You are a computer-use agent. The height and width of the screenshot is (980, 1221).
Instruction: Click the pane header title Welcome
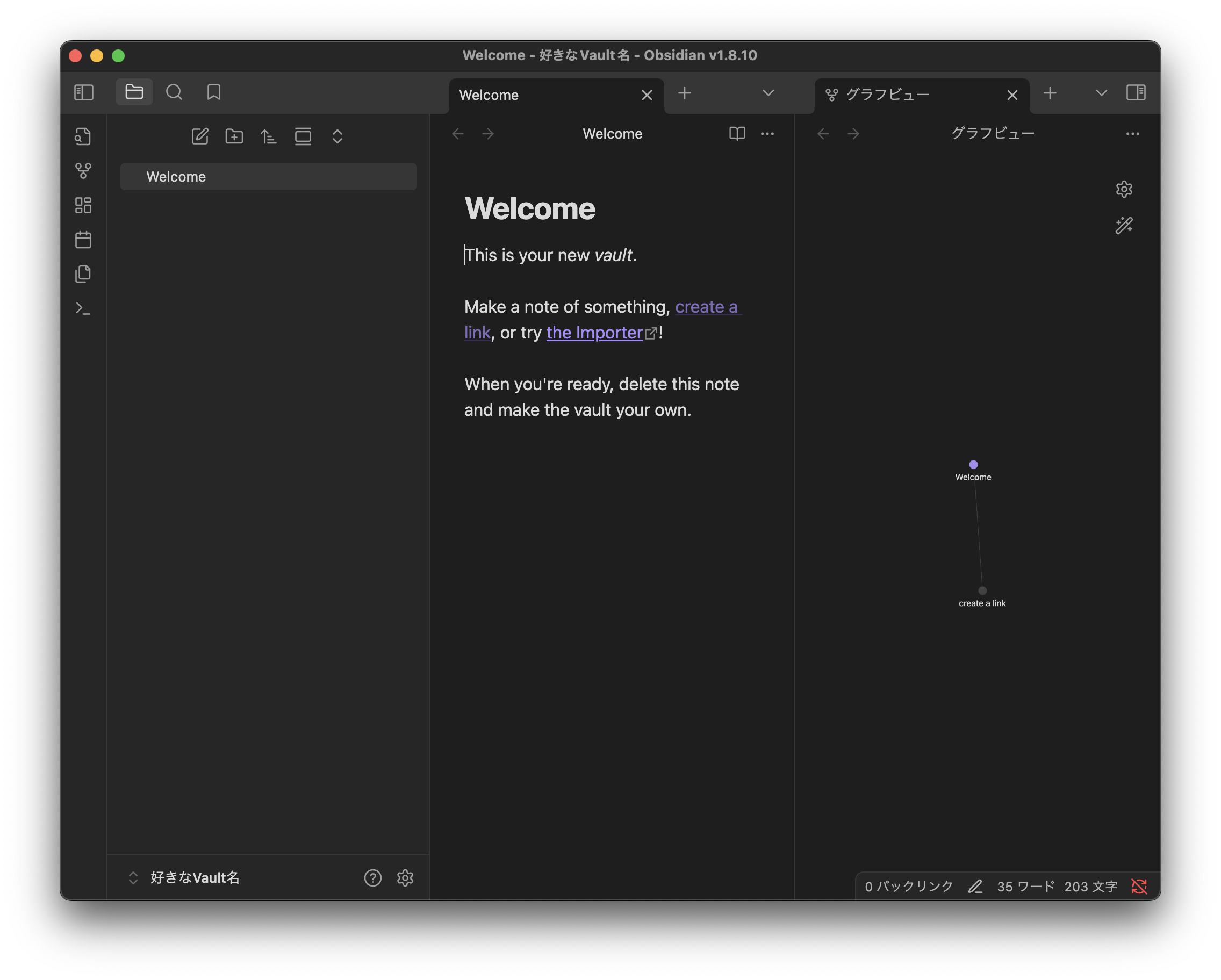612,134
